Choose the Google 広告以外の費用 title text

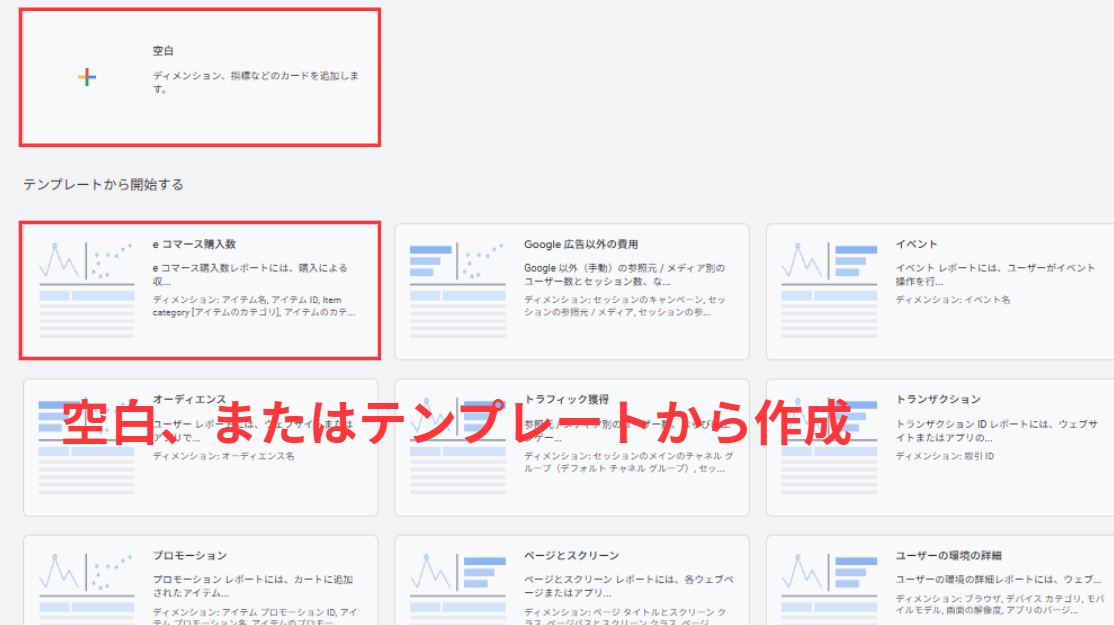click(581, 244)
